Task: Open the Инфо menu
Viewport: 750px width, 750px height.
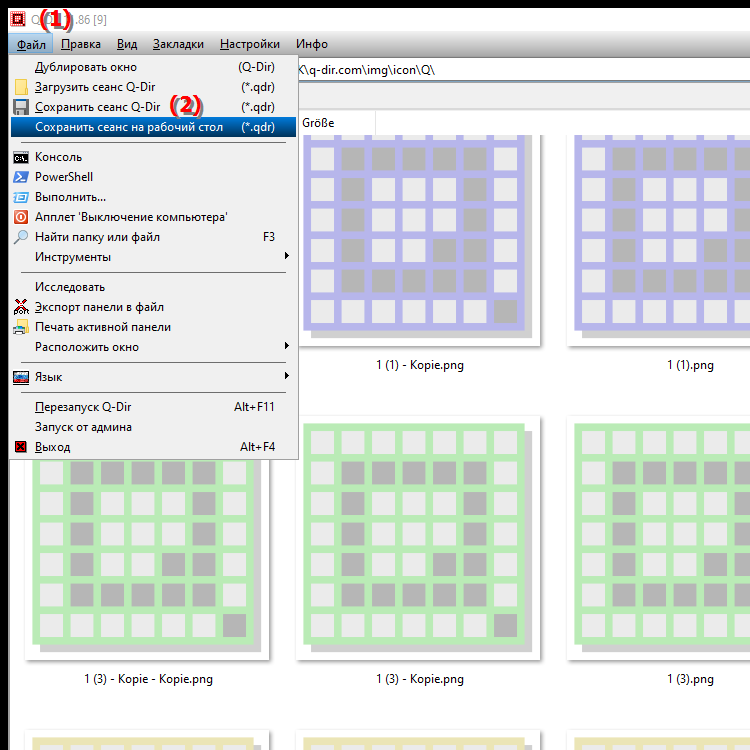Action: [x=311, y=44]
